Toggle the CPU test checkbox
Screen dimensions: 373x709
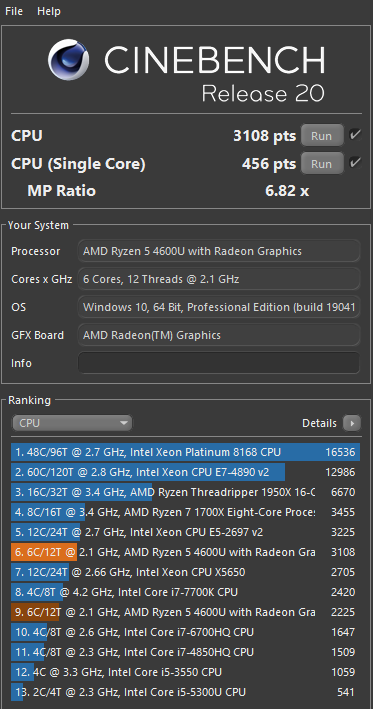click(x=355, y=135)
